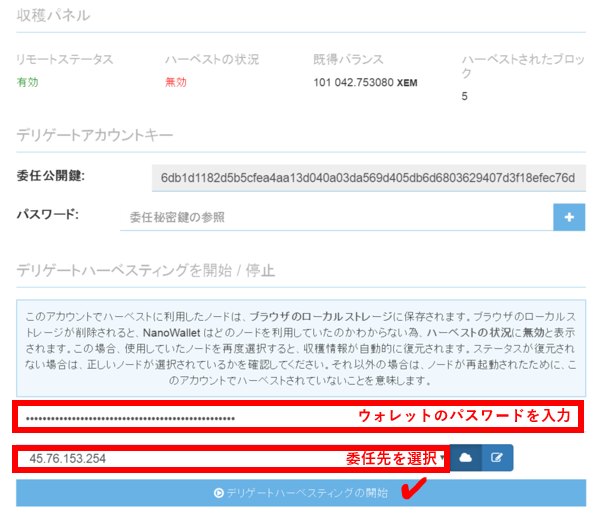Click the red 無効 harvest status value
This screenshot has width=600, height=524.
[x=176, y=82]
